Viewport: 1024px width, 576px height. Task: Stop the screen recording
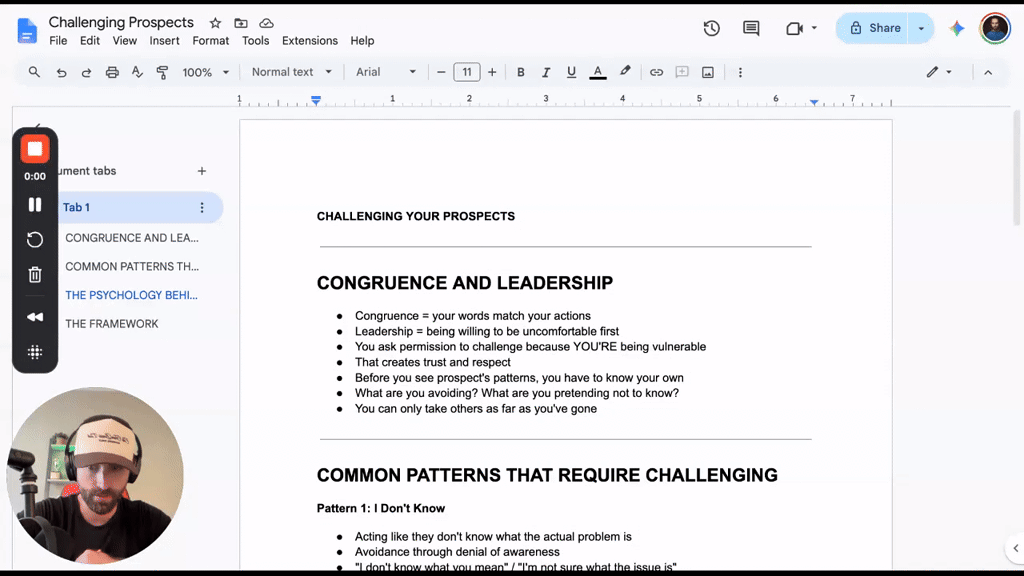(x=35, y=149)
